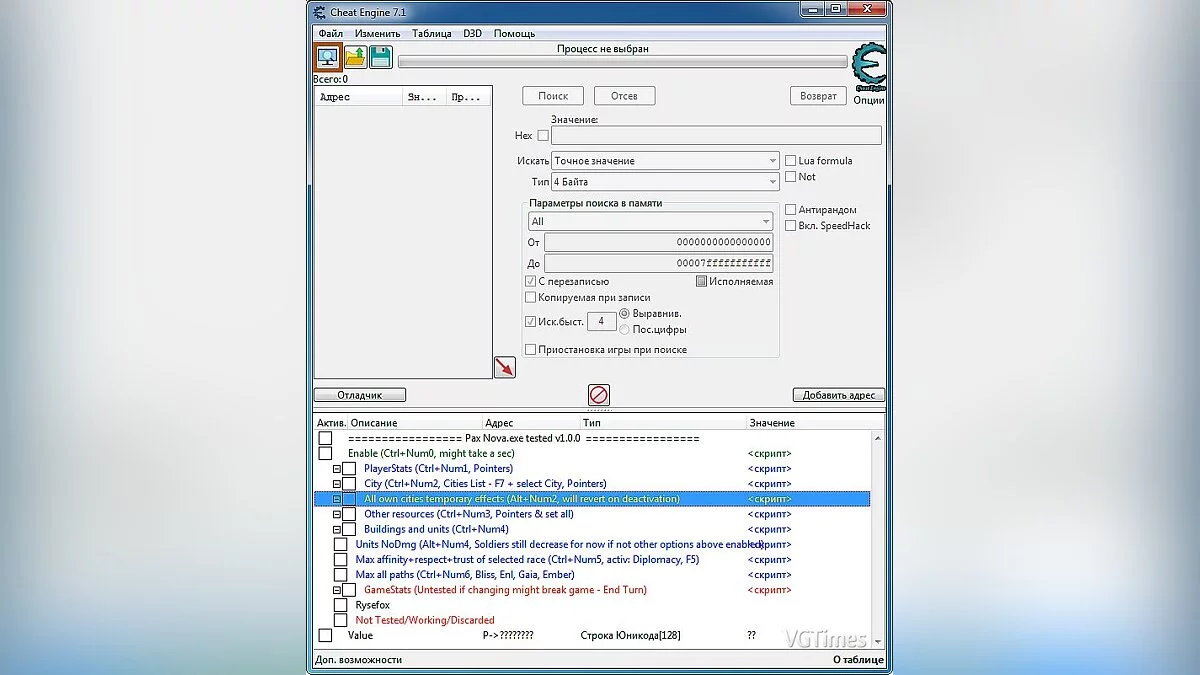The height and width of the screenshot is (675, 1200).
Task: Toggle the Исполняемая checkbox
Action: coord(701,282)
